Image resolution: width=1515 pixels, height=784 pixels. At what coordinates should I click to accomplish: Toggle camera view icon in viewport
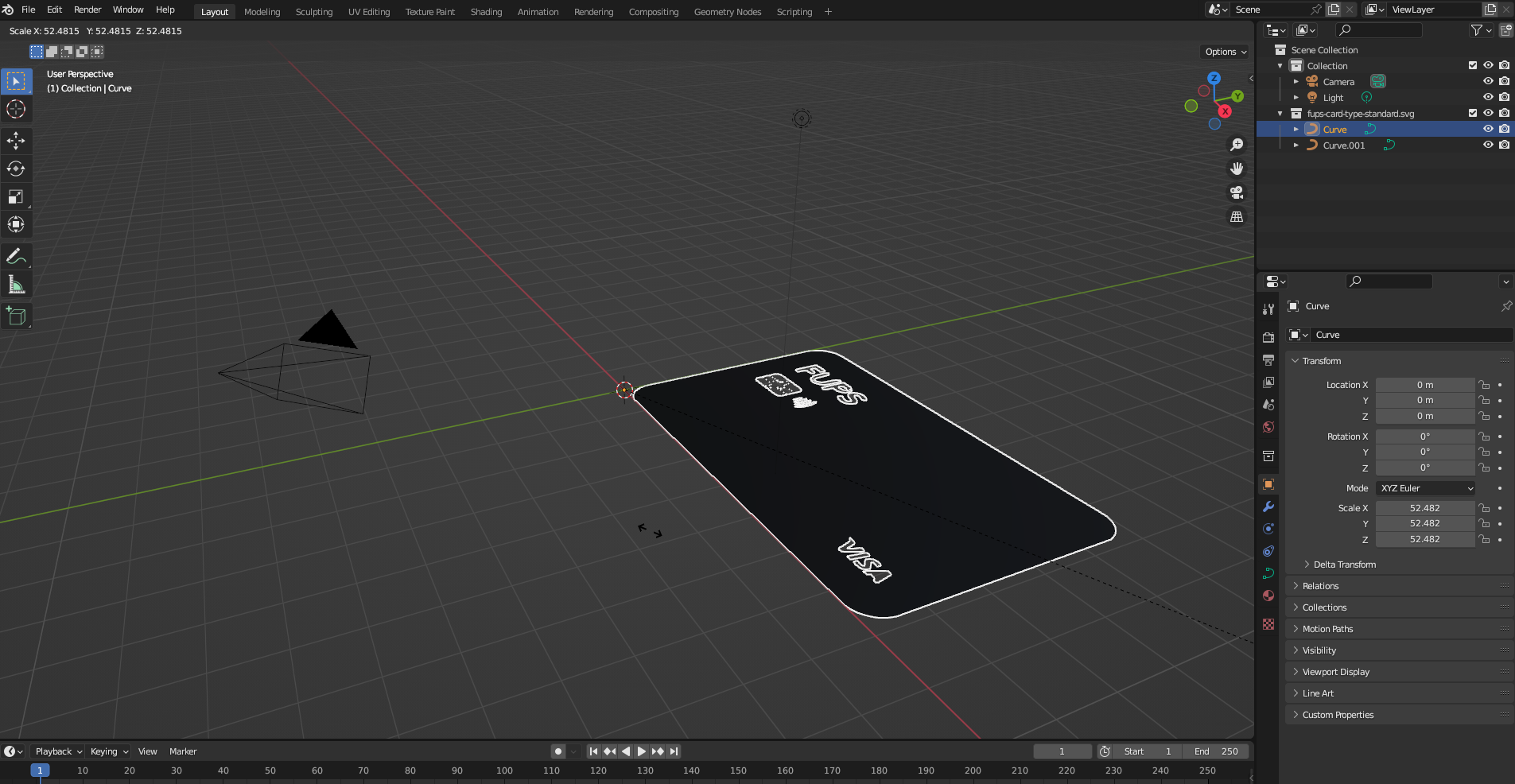(1237, 192)
